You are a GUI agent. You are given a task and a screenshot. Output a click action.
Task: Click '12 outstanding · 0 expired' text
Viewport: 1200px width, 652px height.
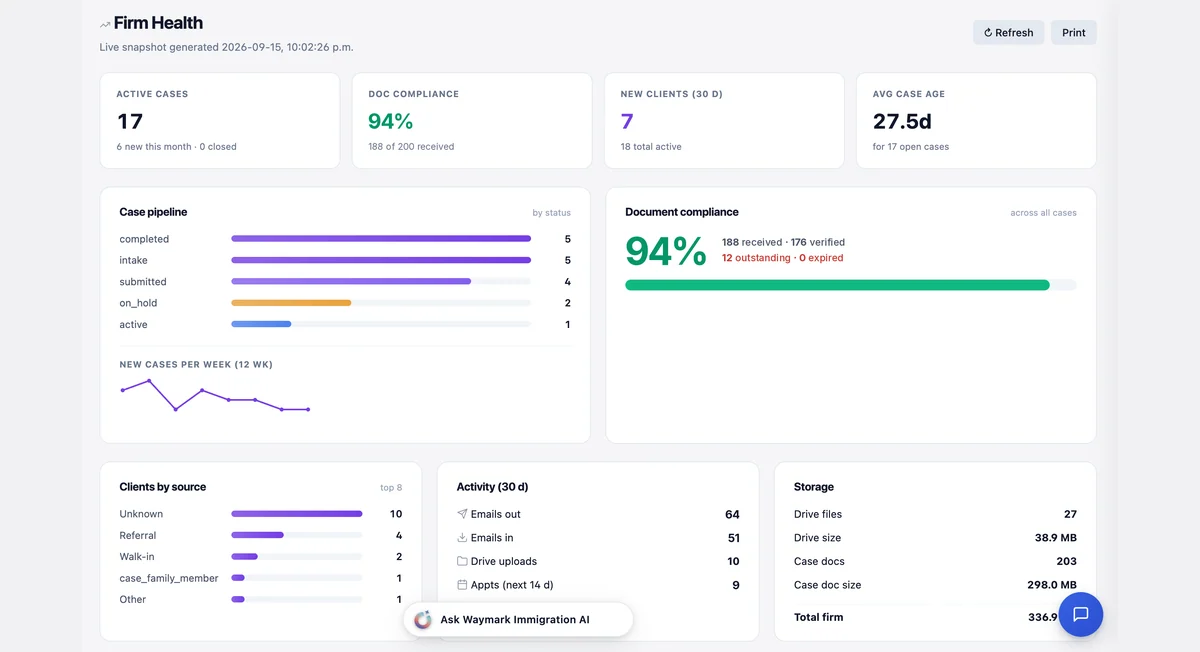[x=782, y=258]
